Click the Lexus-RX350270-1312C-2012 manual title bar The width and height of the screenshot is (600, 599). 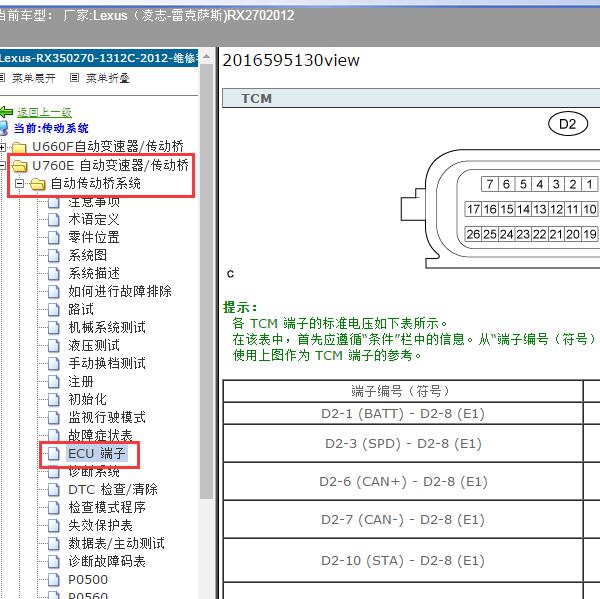[x=99, y=58]
